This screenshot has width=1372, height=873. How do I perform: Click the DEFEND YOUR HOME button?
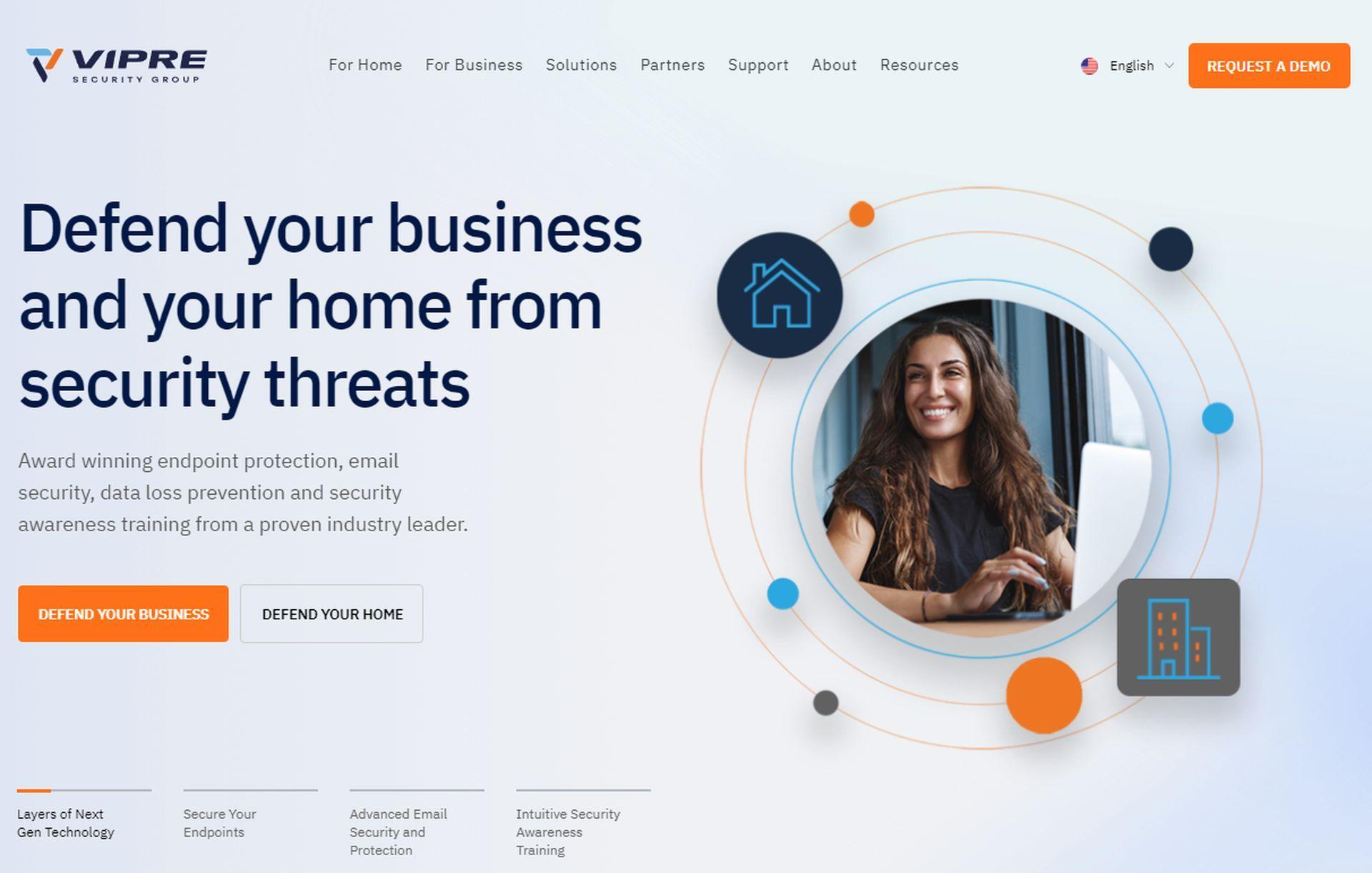(332, 614)
